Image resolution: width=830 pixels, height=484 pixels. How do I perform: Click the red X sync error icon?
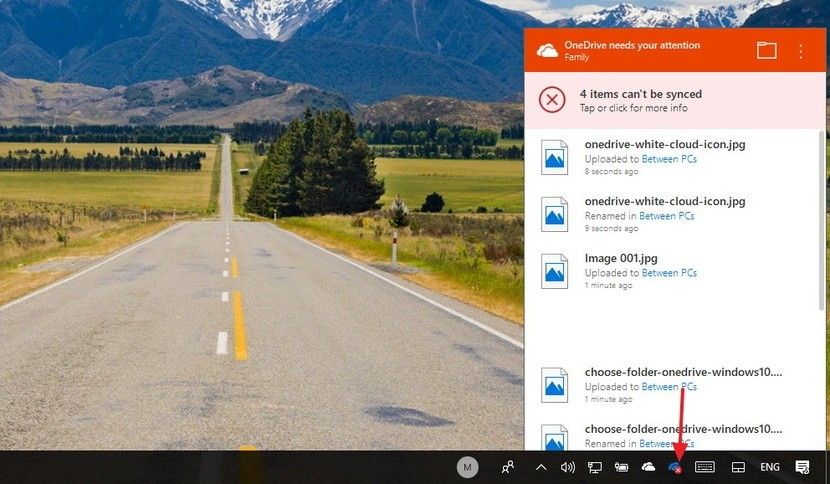pos(552,100)
